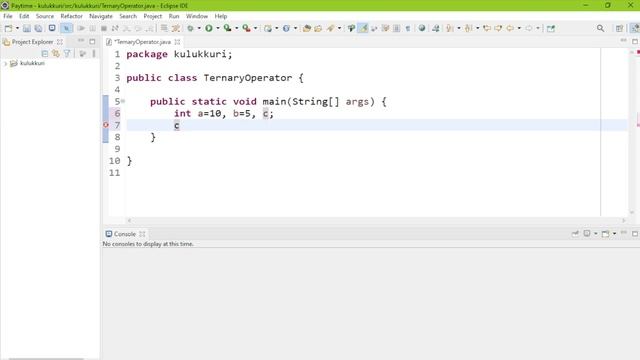Image resolution: width=640 pixels, height=360 pixels.
Task: Click the Project Explorer filter icon
Action: click(x=67, y=53)
